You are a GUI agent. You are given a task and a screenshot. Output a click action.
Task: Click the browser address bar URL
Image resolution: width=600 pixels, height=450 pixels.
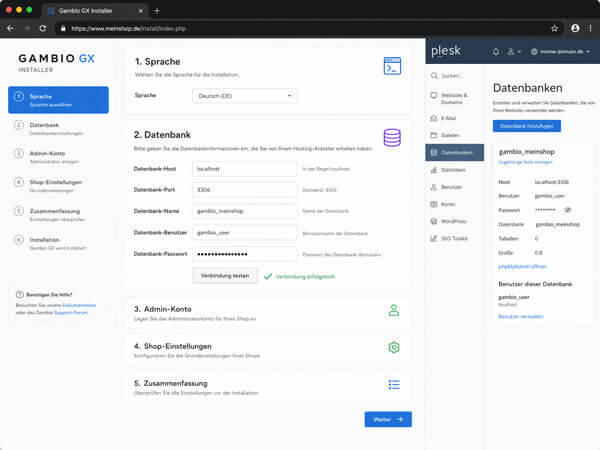[129, 28]
